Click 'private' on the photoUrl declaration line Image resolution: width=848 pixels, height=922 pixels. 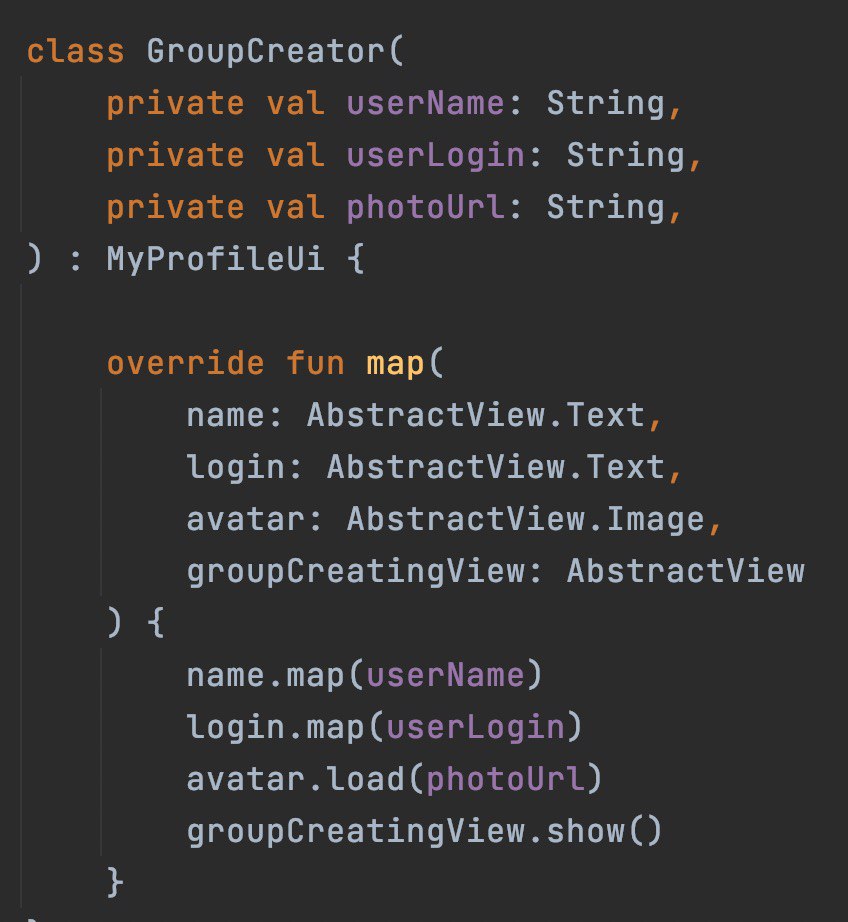click(175, 208)
